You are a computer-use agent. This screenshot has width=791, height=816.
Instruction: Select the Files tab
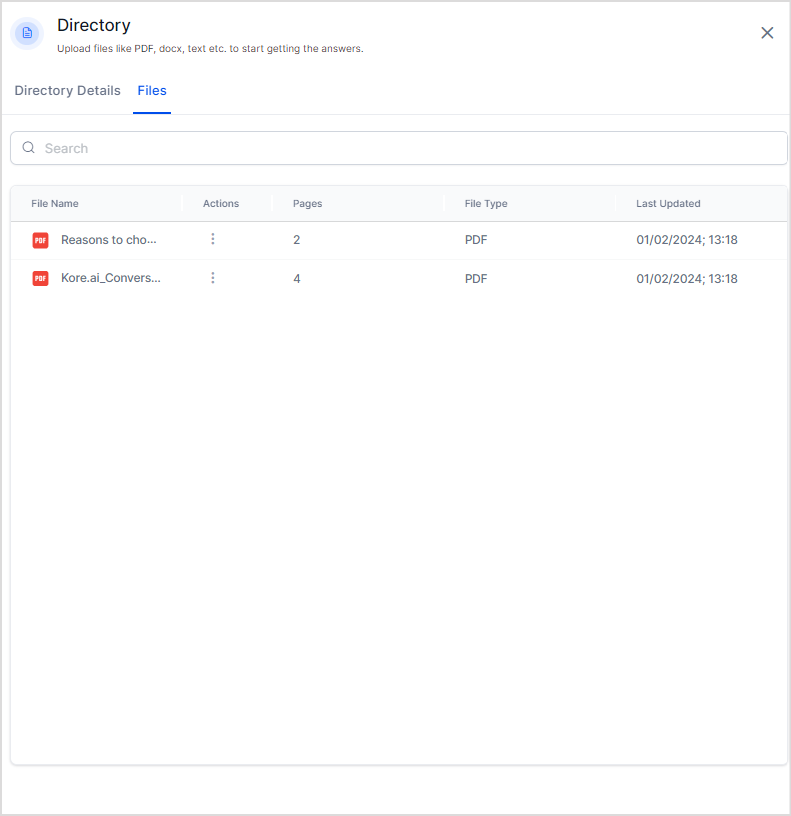click(x=152, y=91)
